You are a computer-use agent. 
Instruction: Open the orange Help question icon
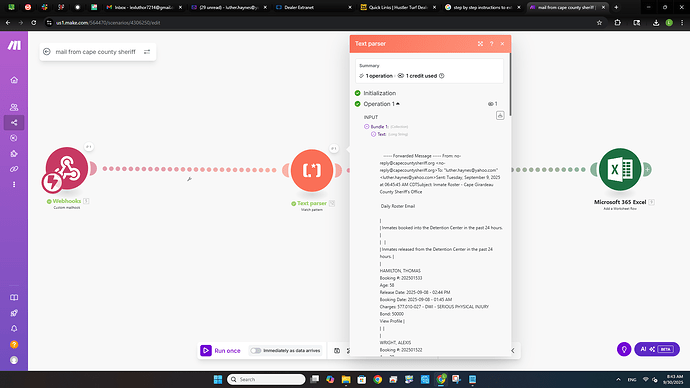[14, 344]
